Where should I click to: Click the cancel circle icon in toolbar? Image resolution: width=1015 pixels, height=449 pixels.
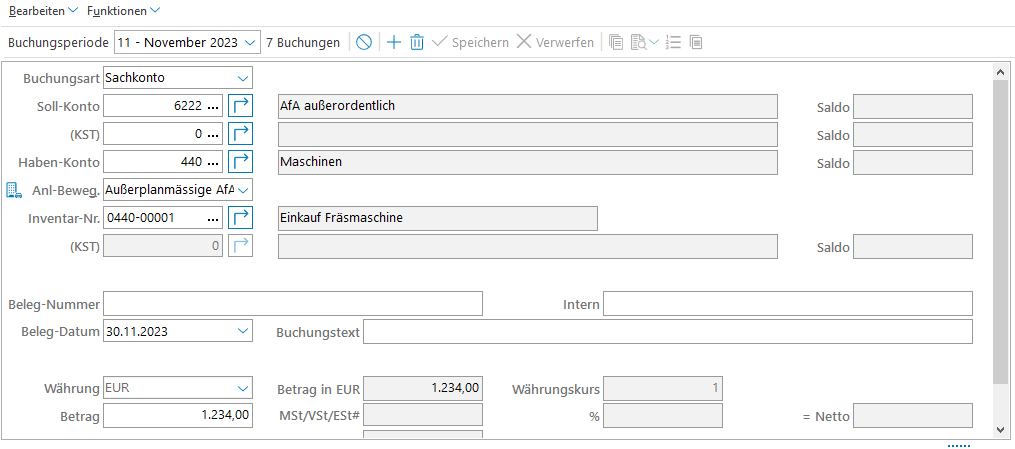click(364, 42)
